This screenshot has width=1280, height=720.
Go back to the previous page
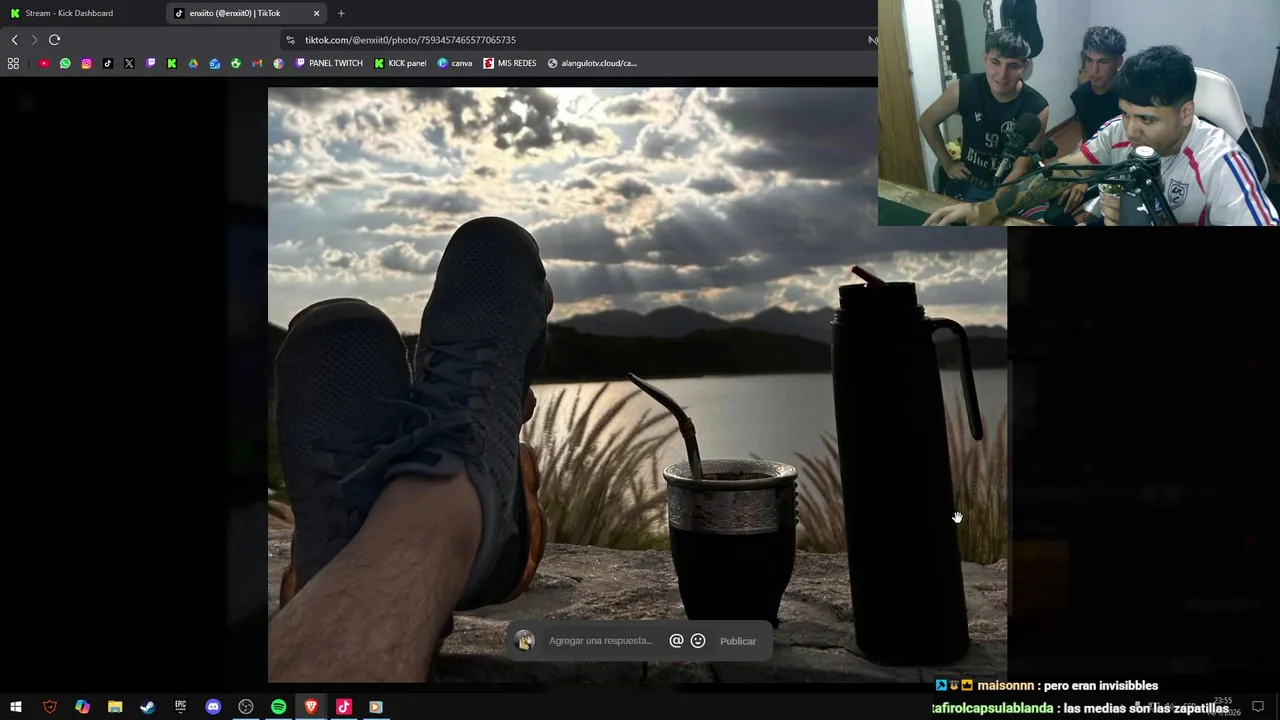point(14,40)
